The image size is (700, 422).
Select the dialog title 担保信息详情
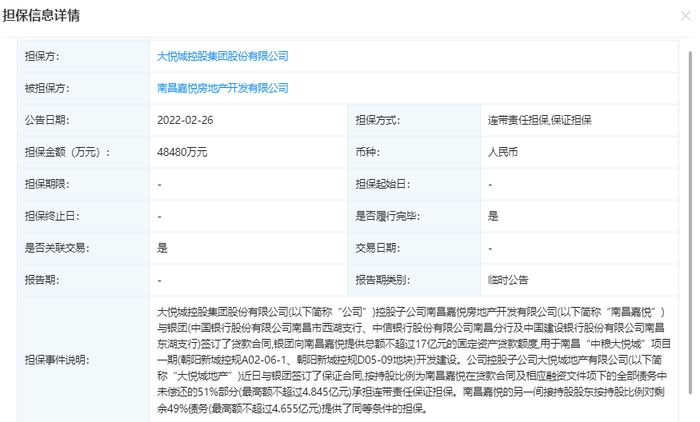[x=41, y=16]
